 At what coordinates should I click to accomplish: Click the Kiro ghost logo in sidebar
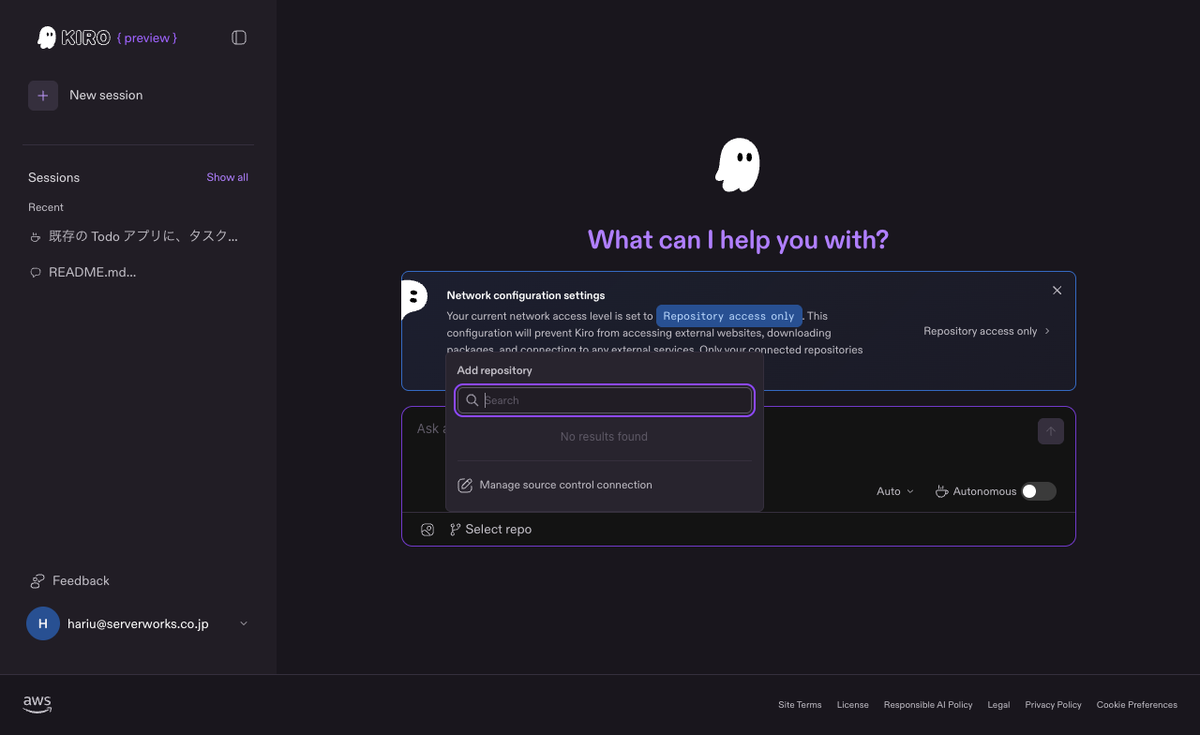click(46, 37)
